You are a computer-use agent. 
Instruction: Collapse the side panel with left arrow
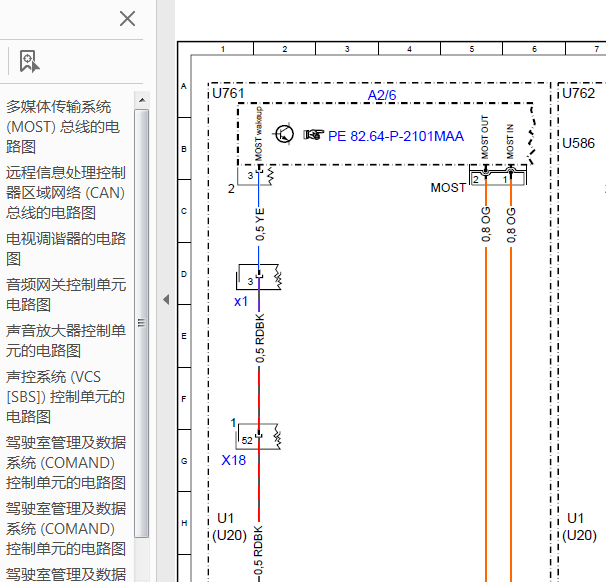coord(166,300)
